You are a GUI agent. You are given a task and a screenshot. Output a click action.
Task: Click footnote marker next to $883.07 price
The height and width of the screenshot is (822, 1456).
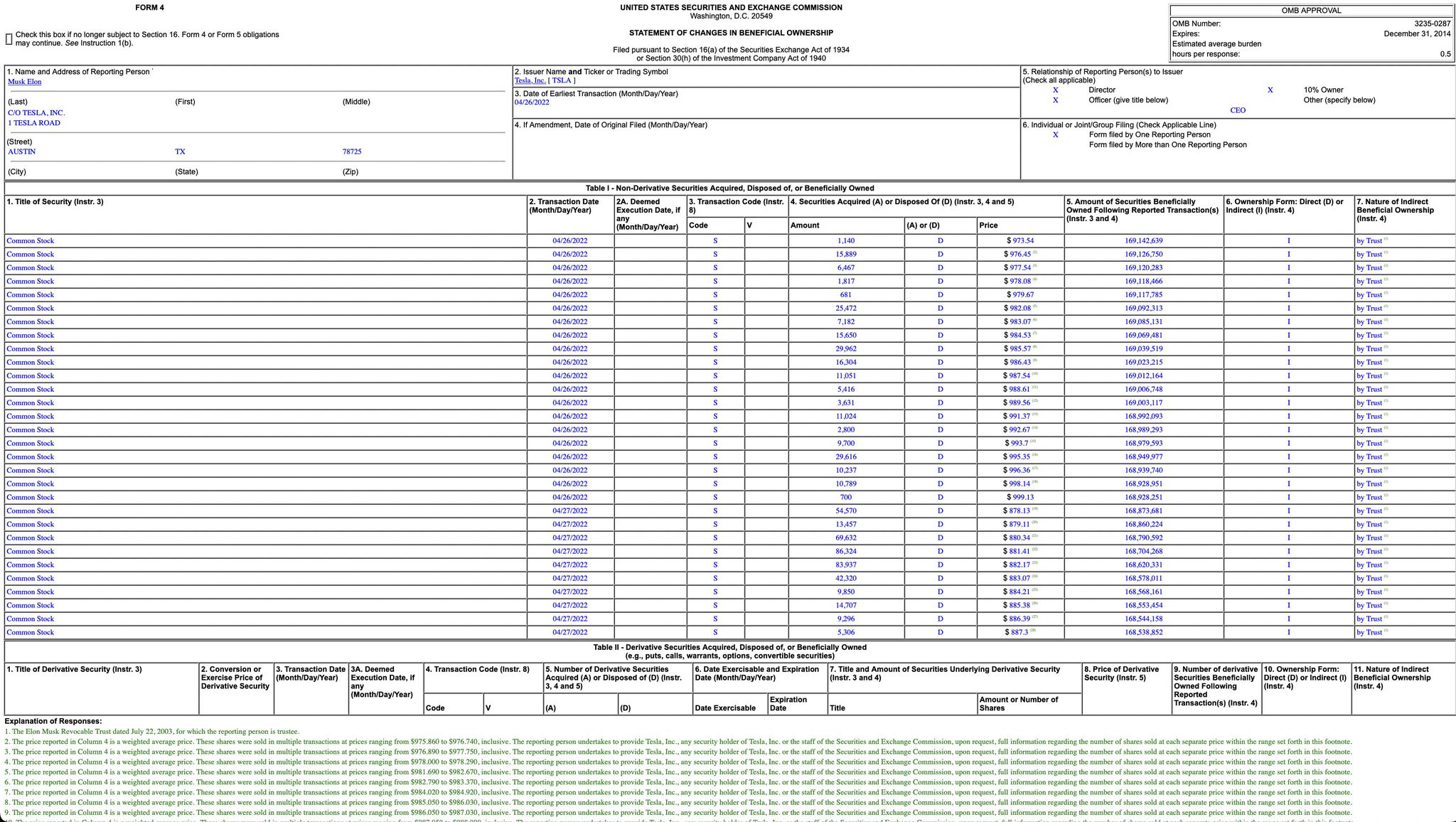pyautogui.click(x=1035, y=577)
